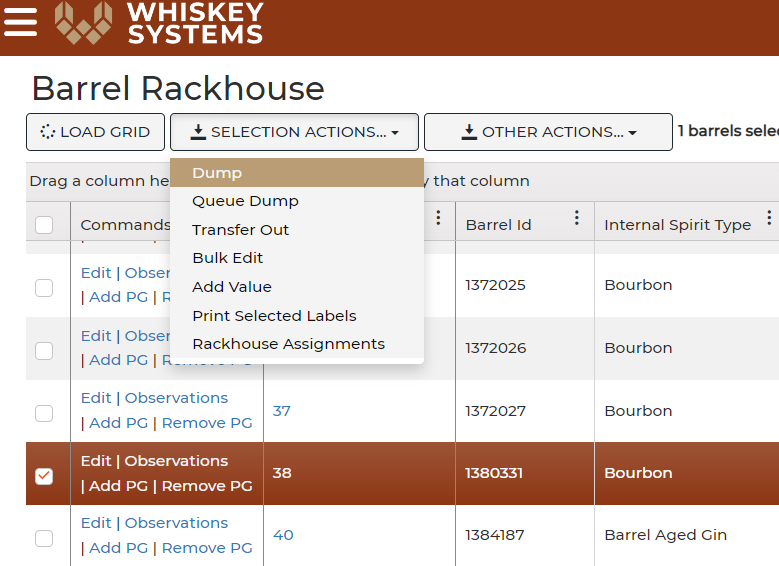Viewport: 779px width, 566px height.
Task: Click the Selection Actions download icon
Action: click(x=198, y=132)
